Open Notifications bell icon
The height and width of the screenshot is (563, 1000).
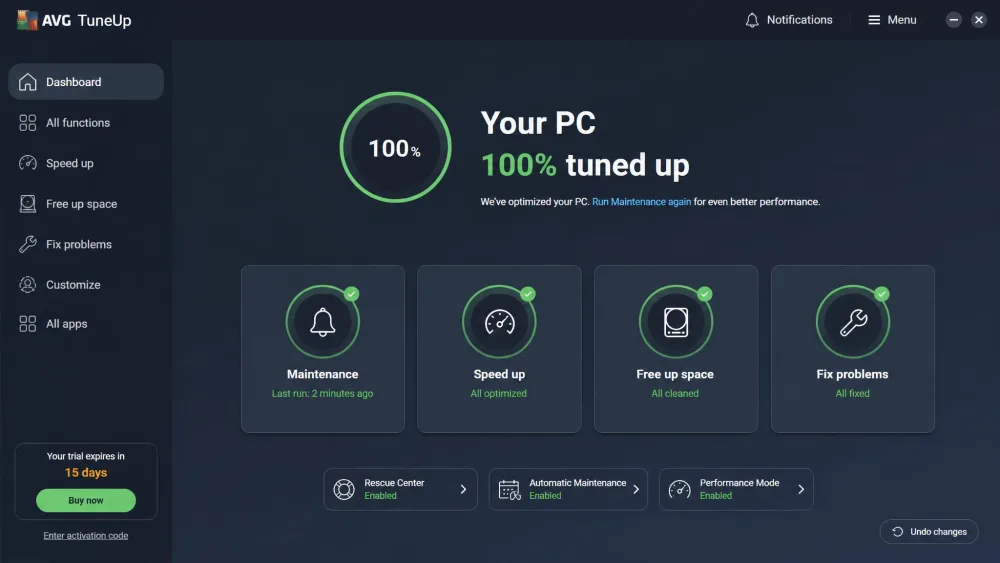(752, 20)
